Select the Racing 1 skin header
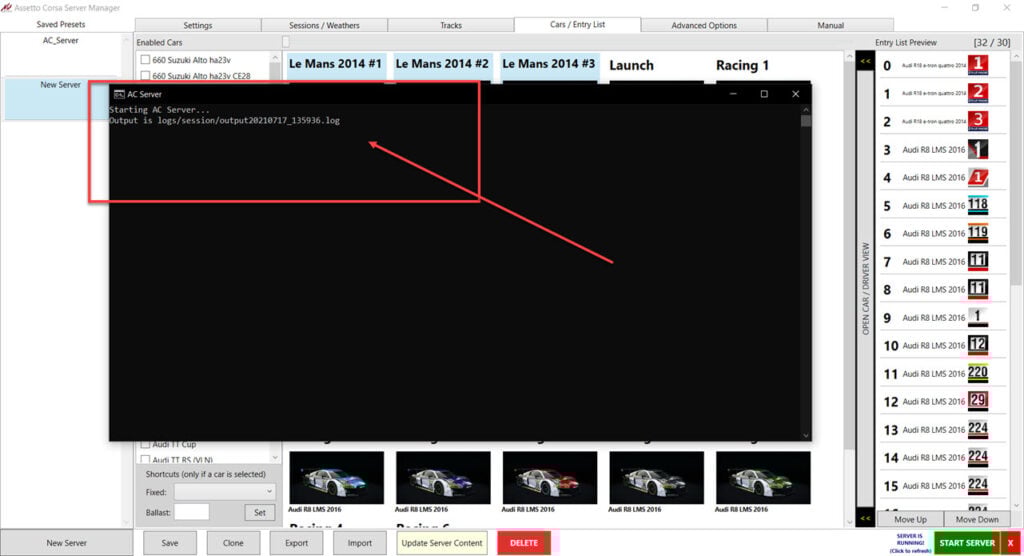Image resolution: width=1024 pixels, height=556 pixels. click(743, 65)
